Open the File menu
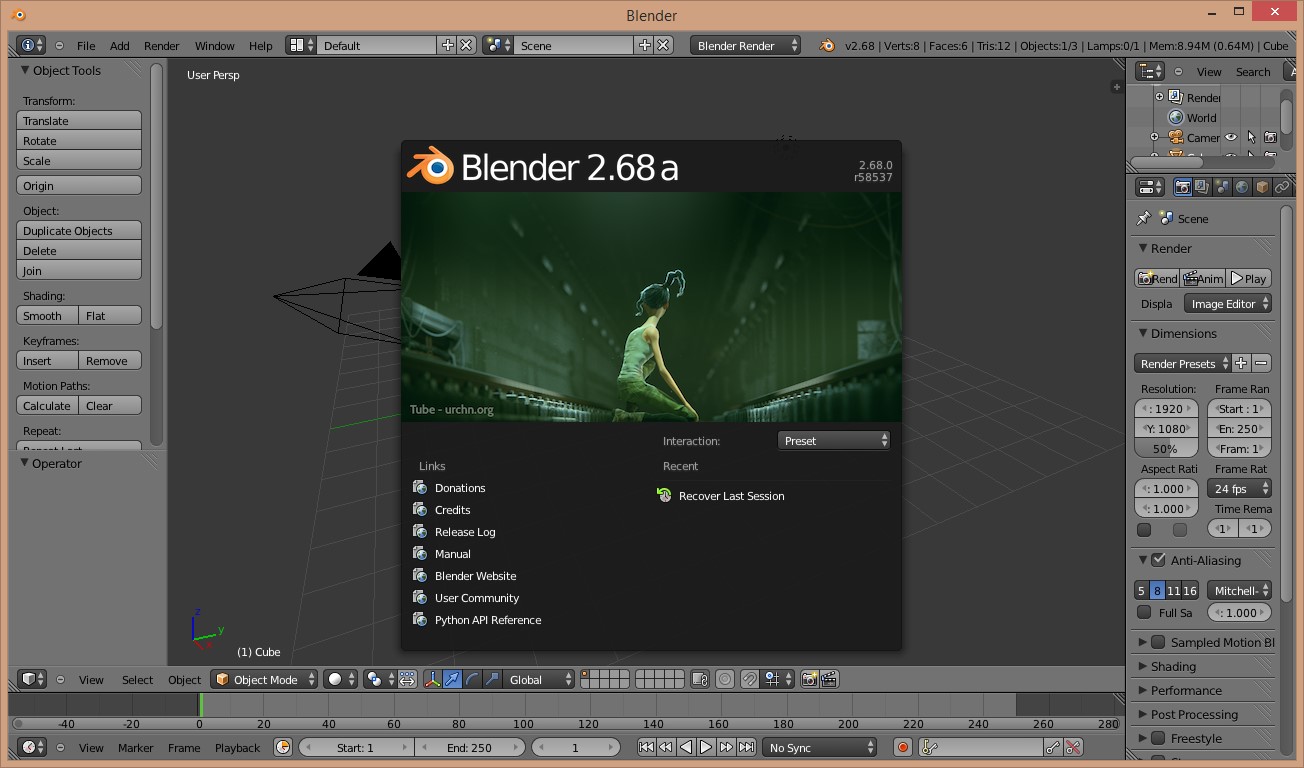Screen dimensions: 1304x768 [86, 46]
